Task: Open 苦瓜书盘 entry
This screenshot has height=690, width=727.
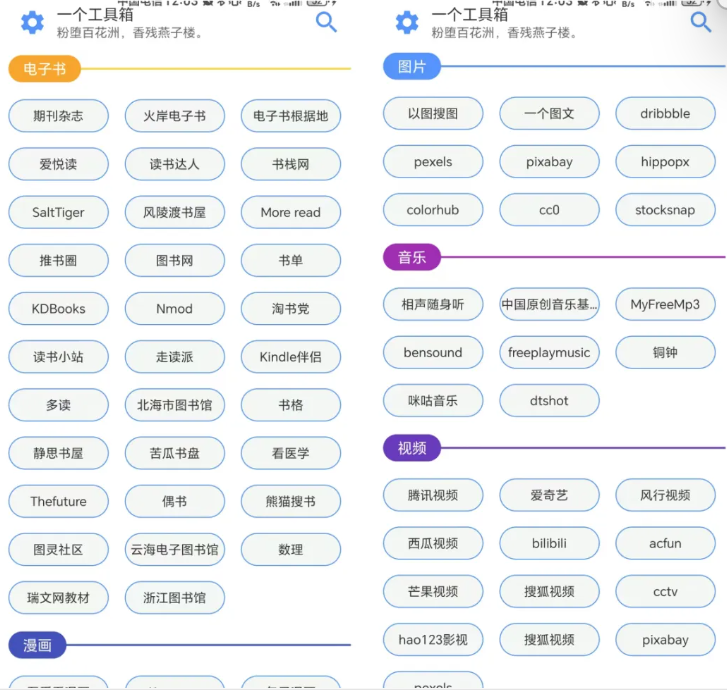Action: (175, 453)
